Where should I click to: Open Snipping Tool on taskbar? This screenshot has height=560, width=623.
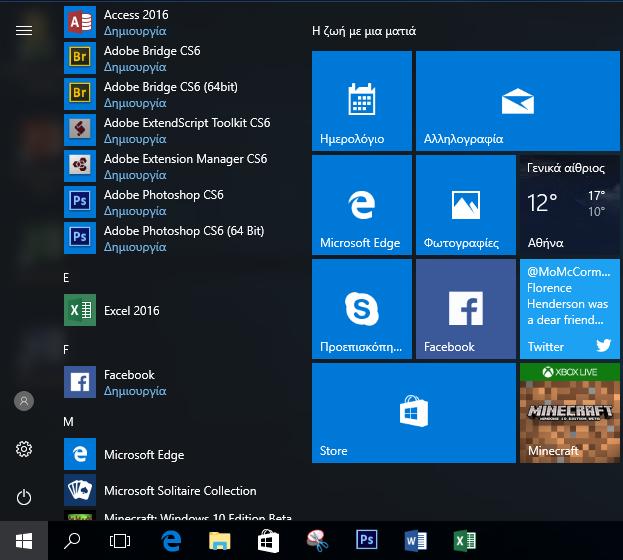click(317, 541)
